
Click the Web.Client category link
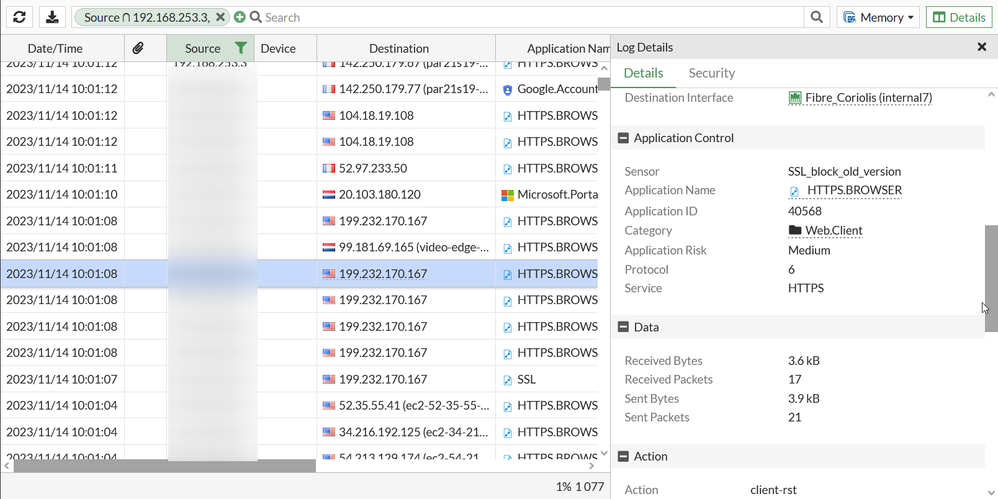coord(833,230)
